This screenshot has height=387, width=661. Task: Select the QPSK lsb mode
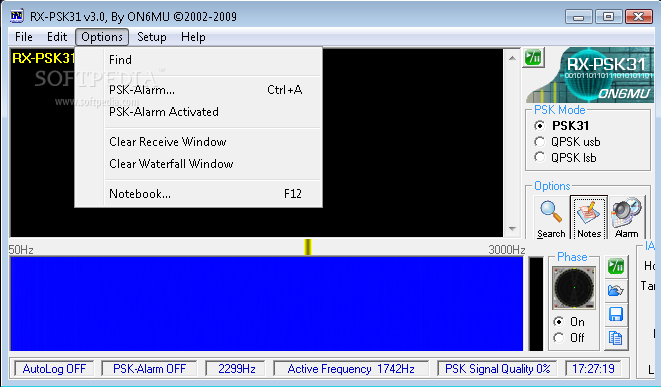(540, 157)
